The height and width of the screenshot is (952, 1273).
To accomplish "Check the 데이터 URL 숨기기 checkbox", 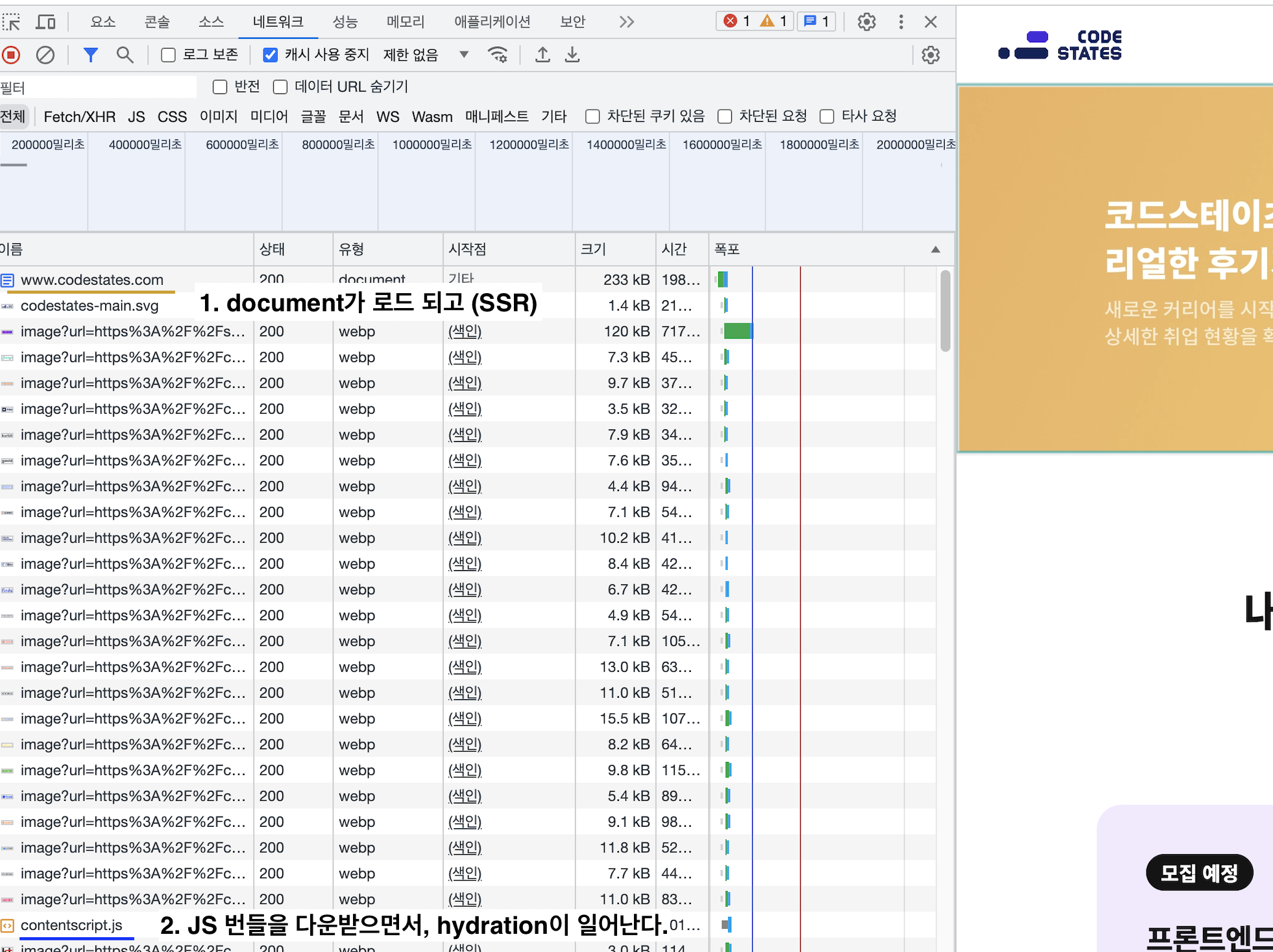I will pyautogui.click(x=280, y=87).
